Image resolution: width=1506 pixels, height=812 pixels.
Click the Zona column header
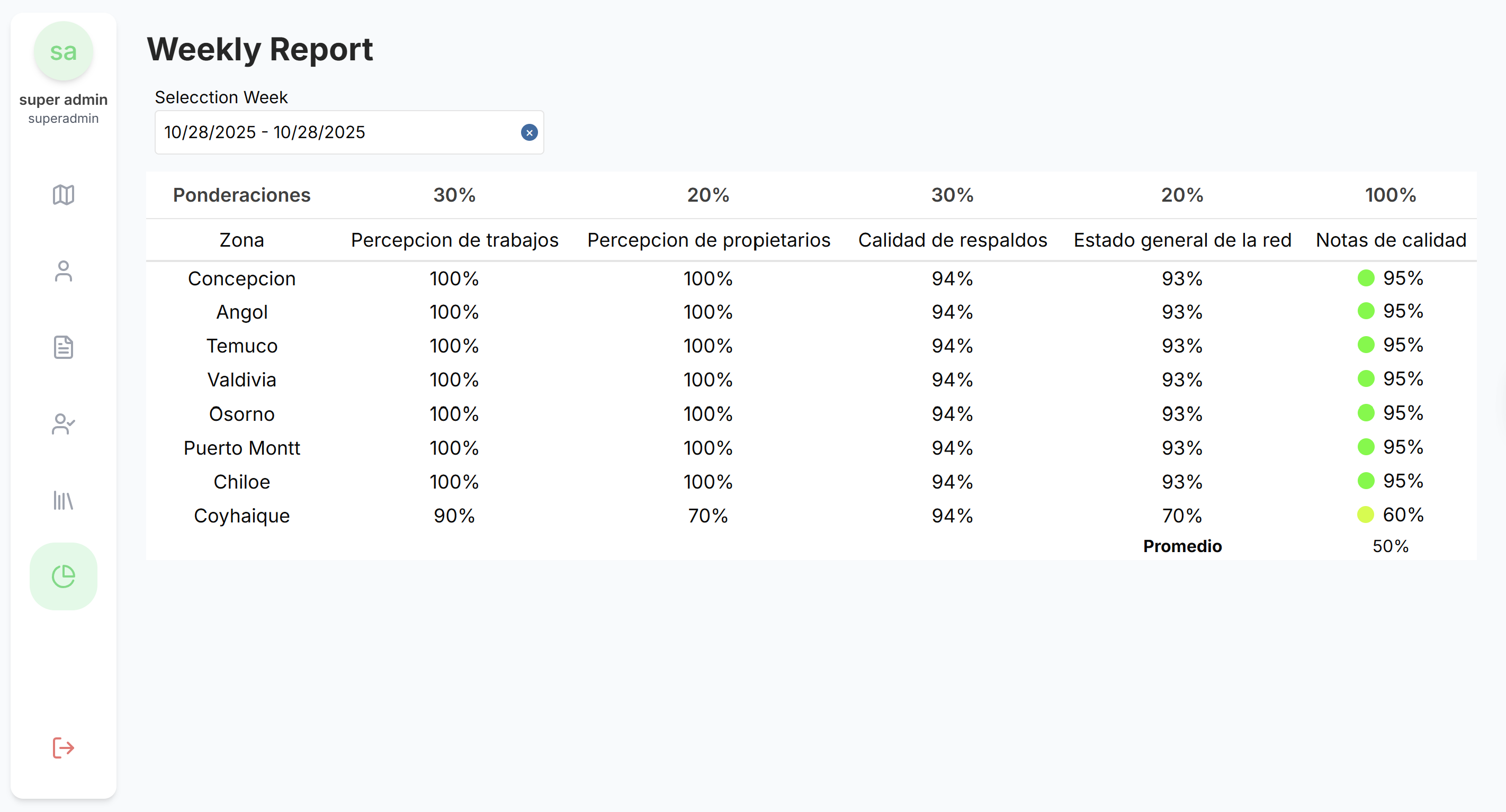(241, 240)
